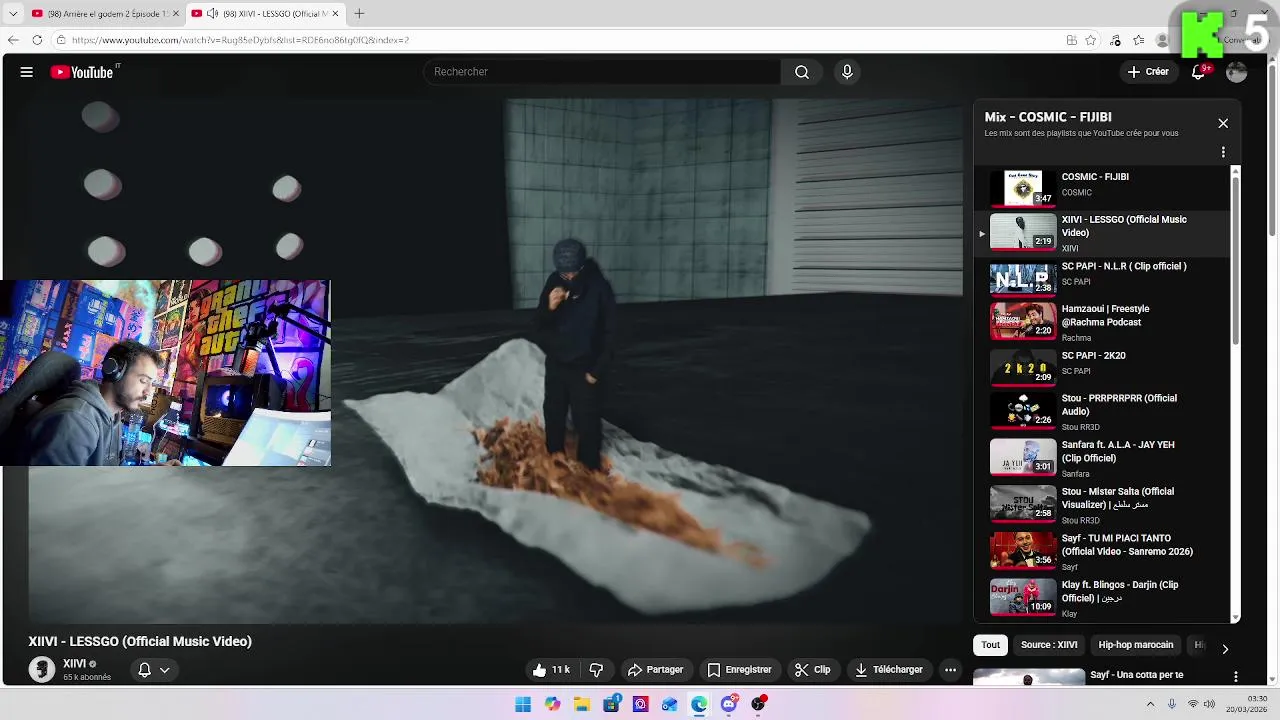Show hidden system tray icons

(x=1150, y=704)
